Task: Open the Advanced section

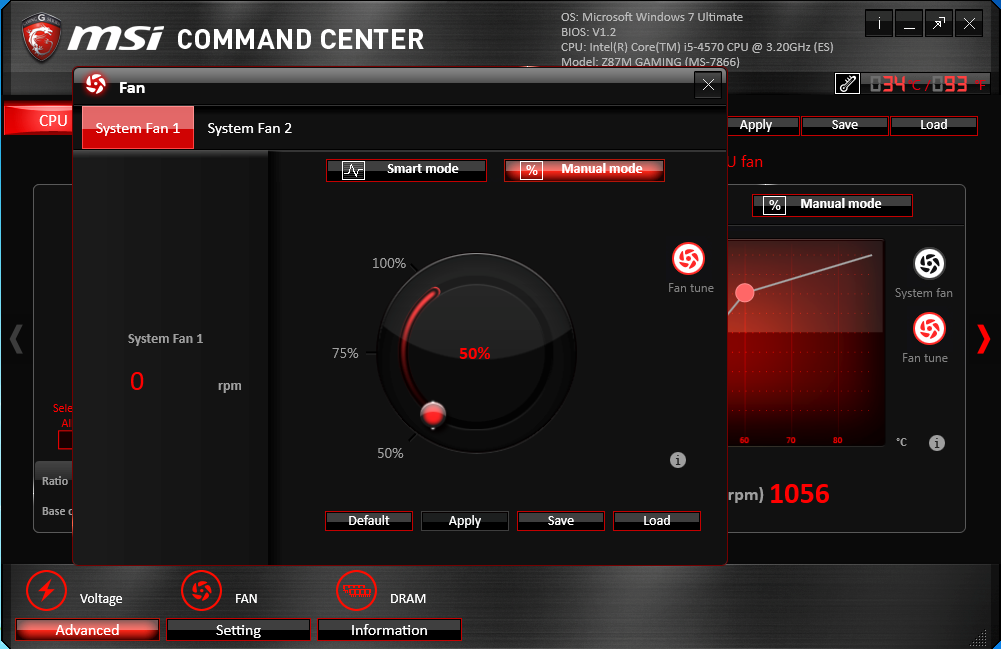Action: (87, 630)
